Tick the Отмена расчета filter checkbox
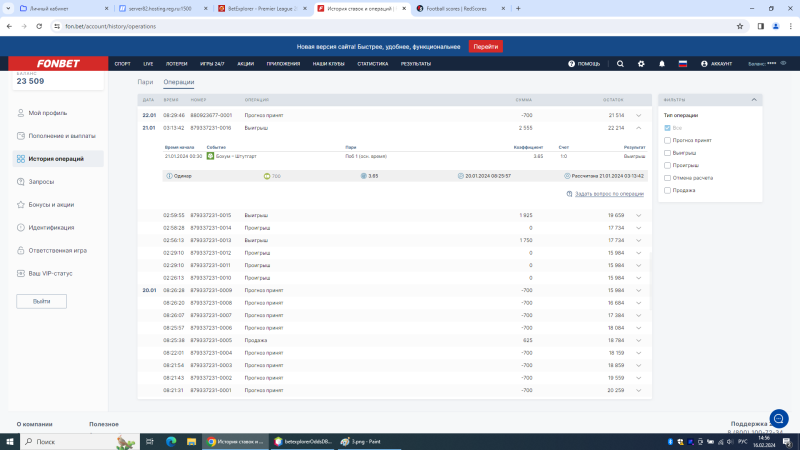800x450 pixels. click(668, 177)
